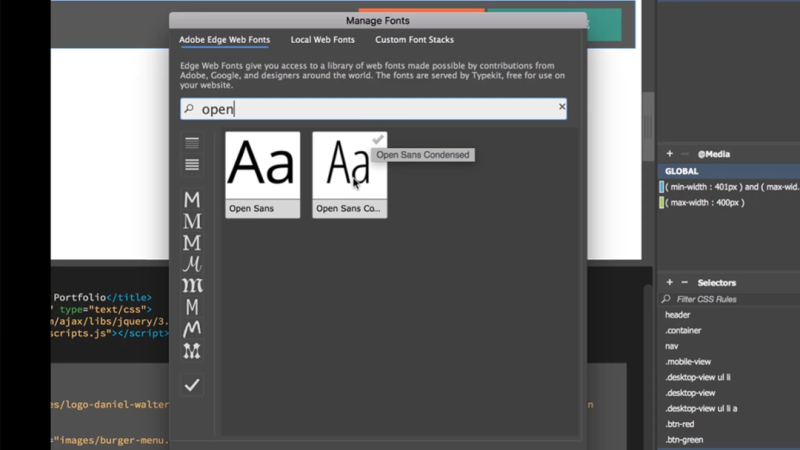Filter by blackletter fonts (gothic M icon)
The image size is (800, 450).
[192, 286]
